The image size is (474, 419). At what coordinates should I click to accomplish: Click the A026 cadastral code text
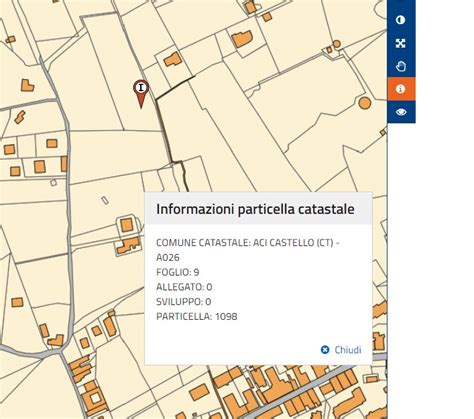click(x=168, y=257)
